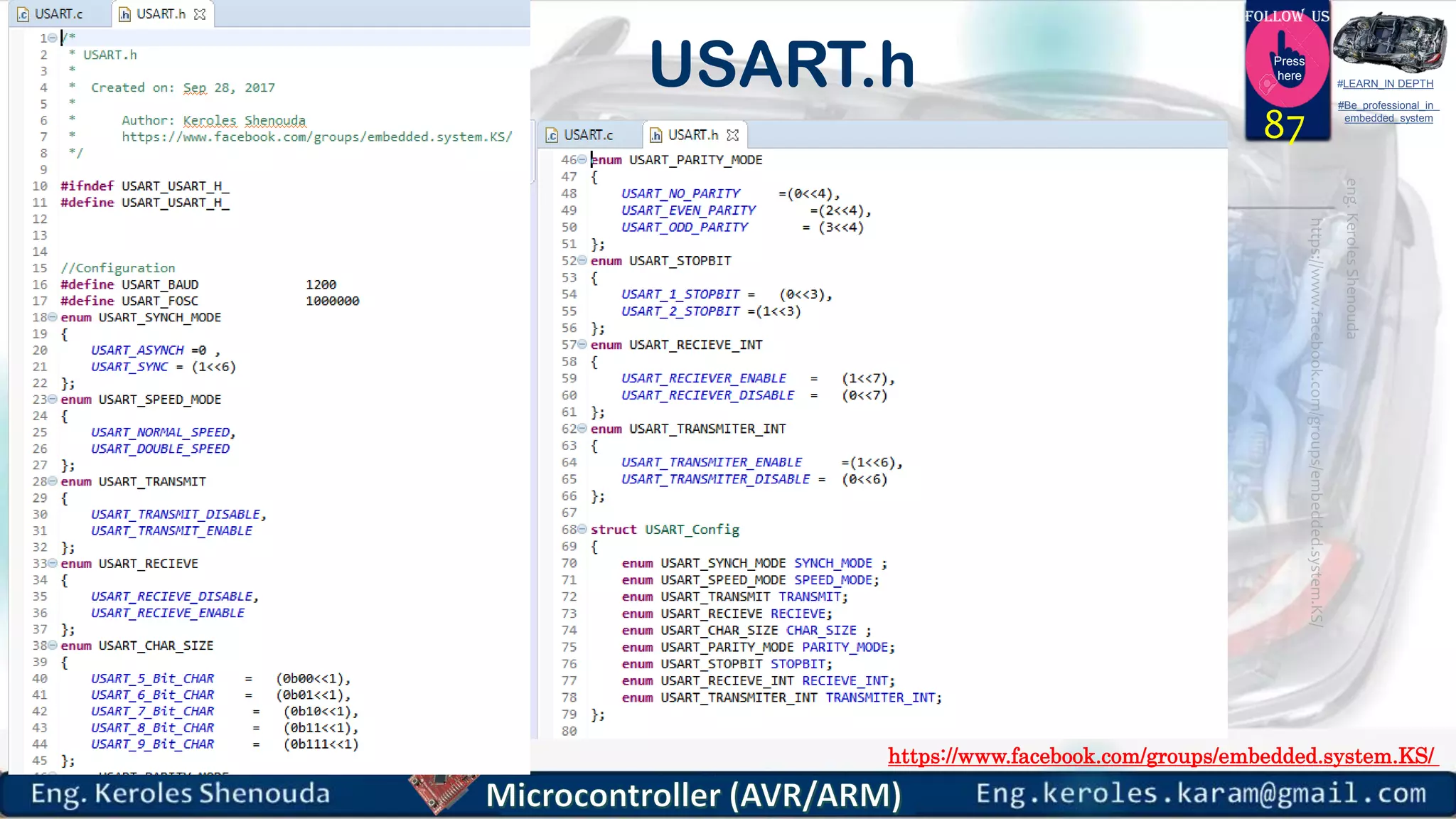Screen dimensions: 1456x819
Task: Click USART_TRANSMIT_ENABLE enumerator
Action: tap(171, 530)
